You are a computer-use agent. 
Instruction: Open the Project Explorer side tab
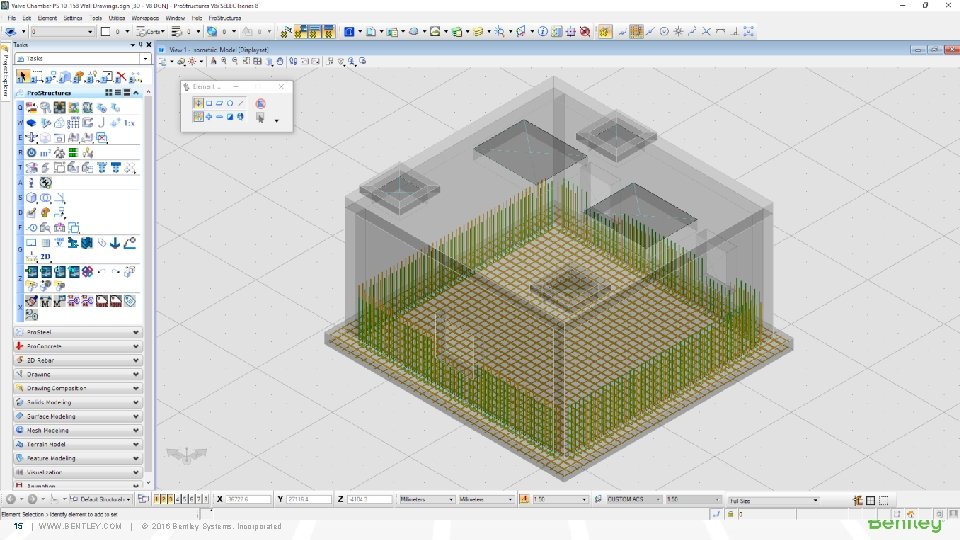click(x=6, y=73)
